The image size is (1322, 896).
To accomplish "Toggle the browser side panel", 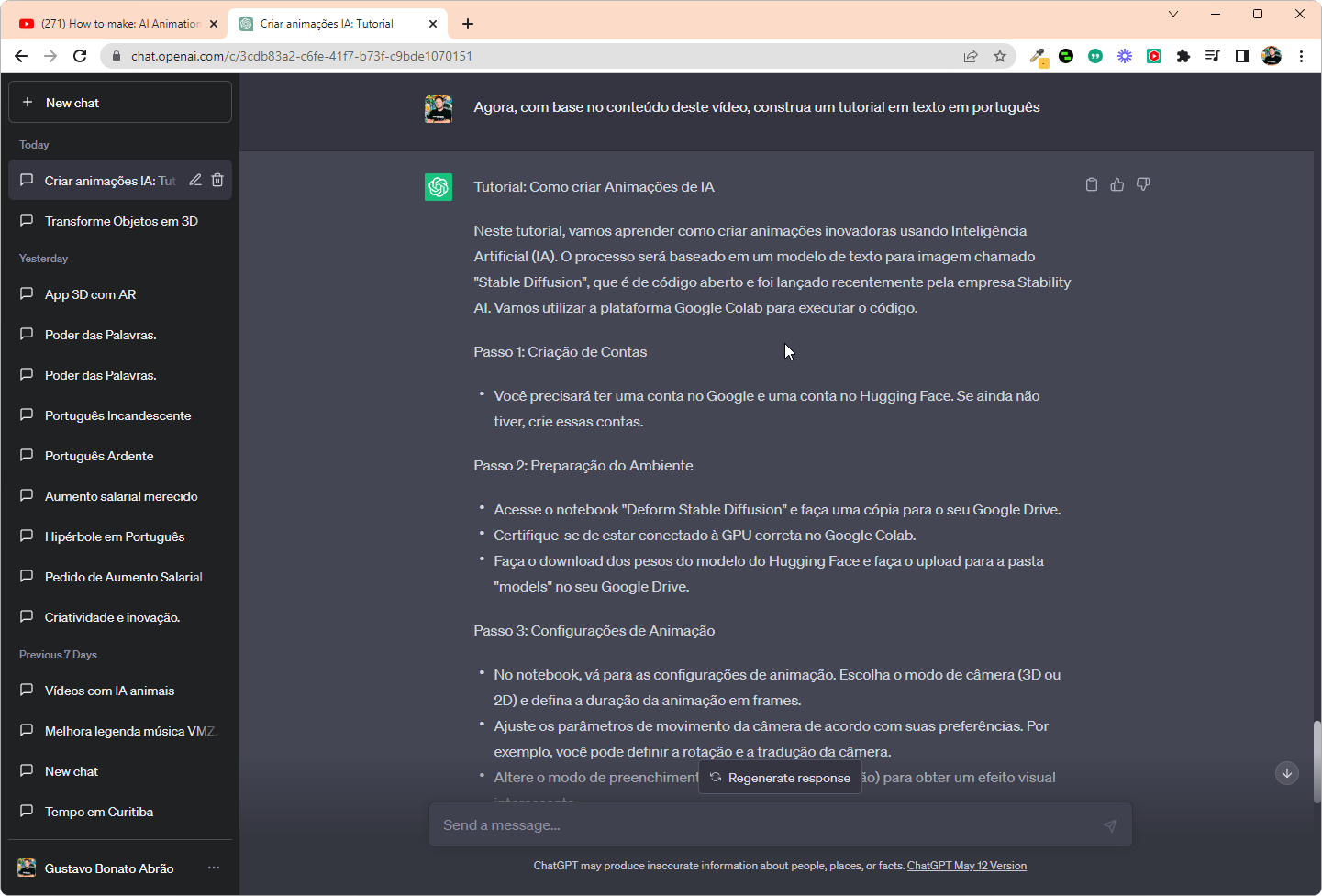I will (1242, 56).
